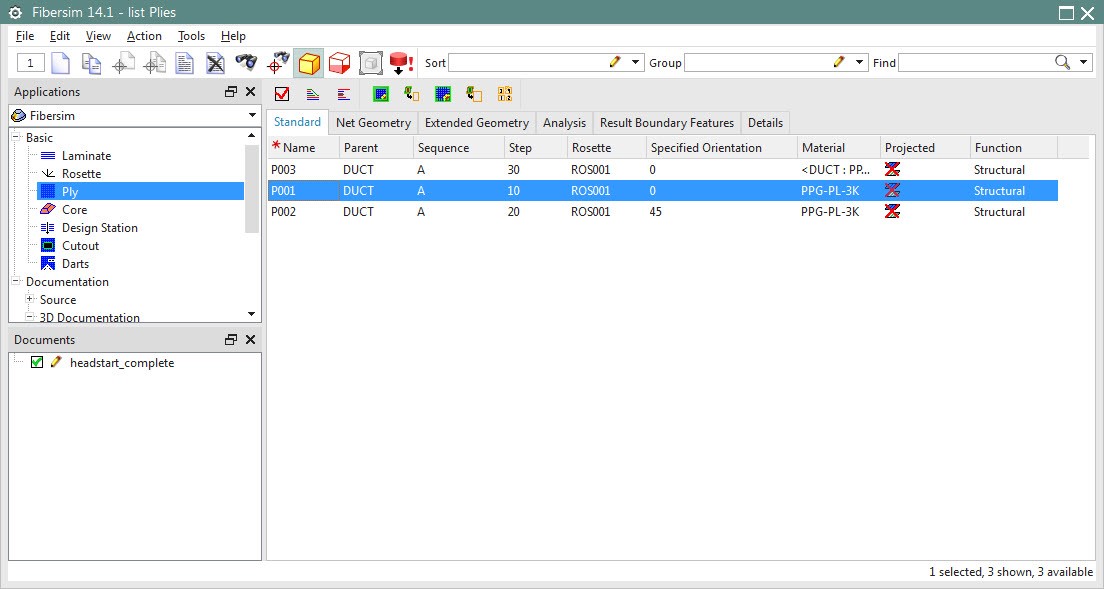Click the red checkmark verify icon

tap(280, 93)
